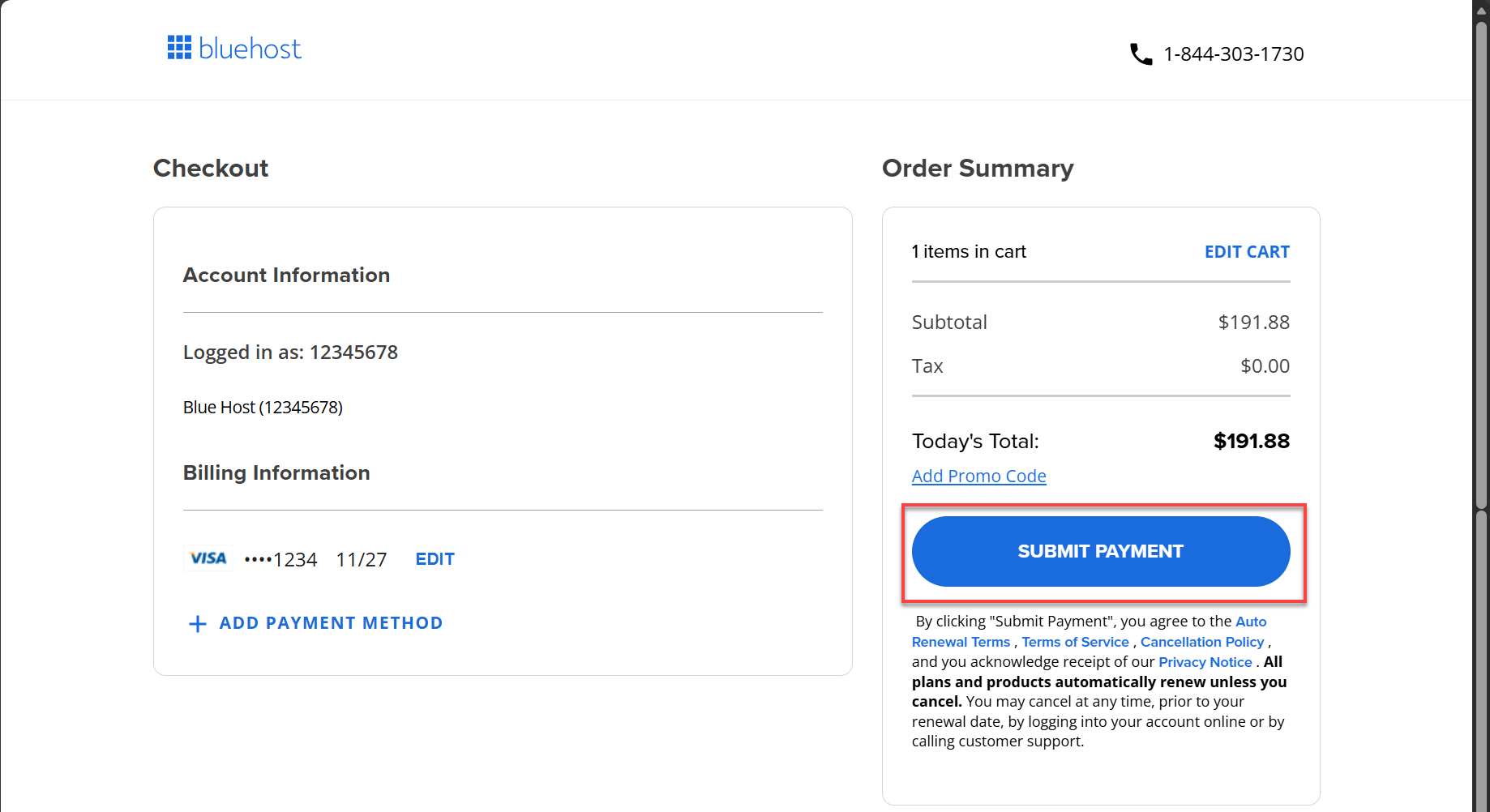Open the cart via Edit Cart
Viewport: 1490px width, 812px height.
(1247, 251)
